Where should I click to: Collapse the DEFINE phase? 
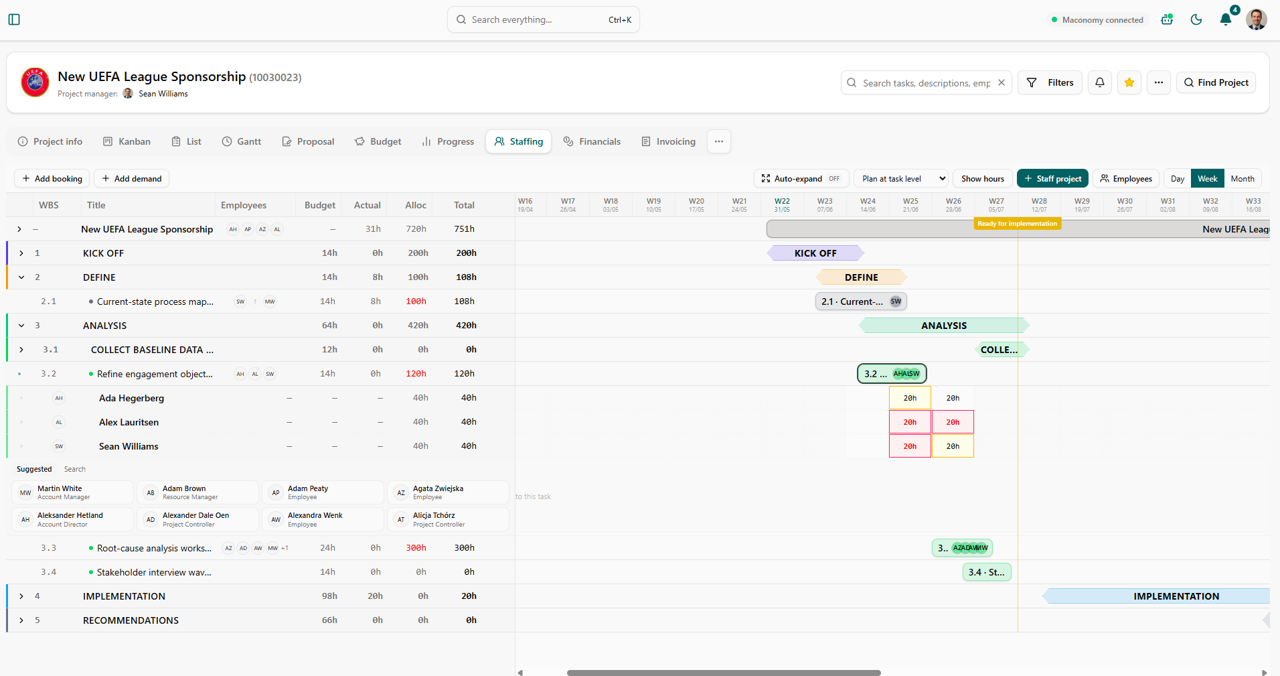tap(21, 277)
